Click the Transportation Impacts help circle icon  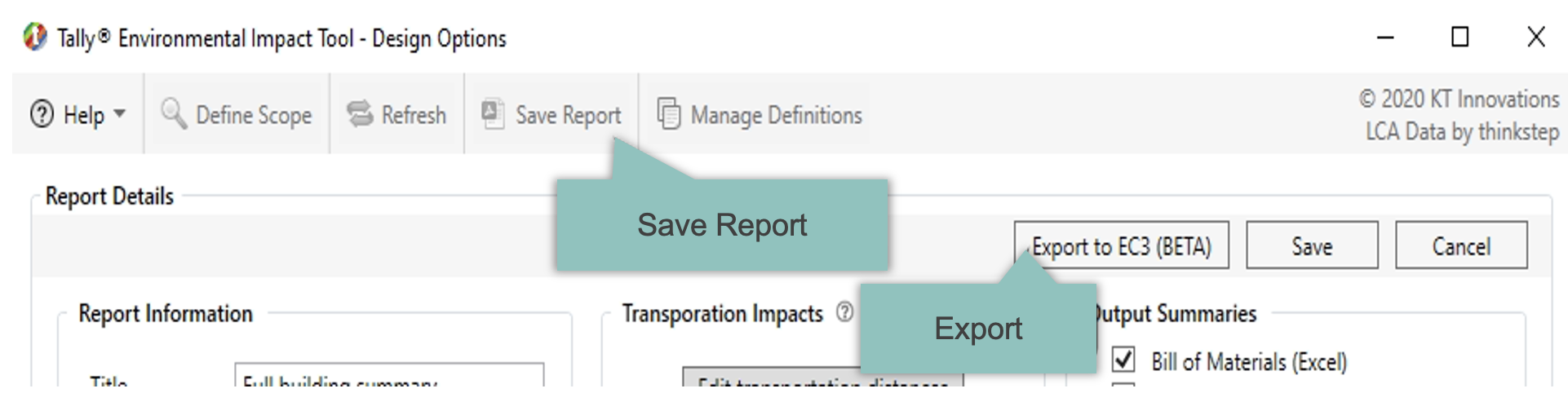coord(845,311)
